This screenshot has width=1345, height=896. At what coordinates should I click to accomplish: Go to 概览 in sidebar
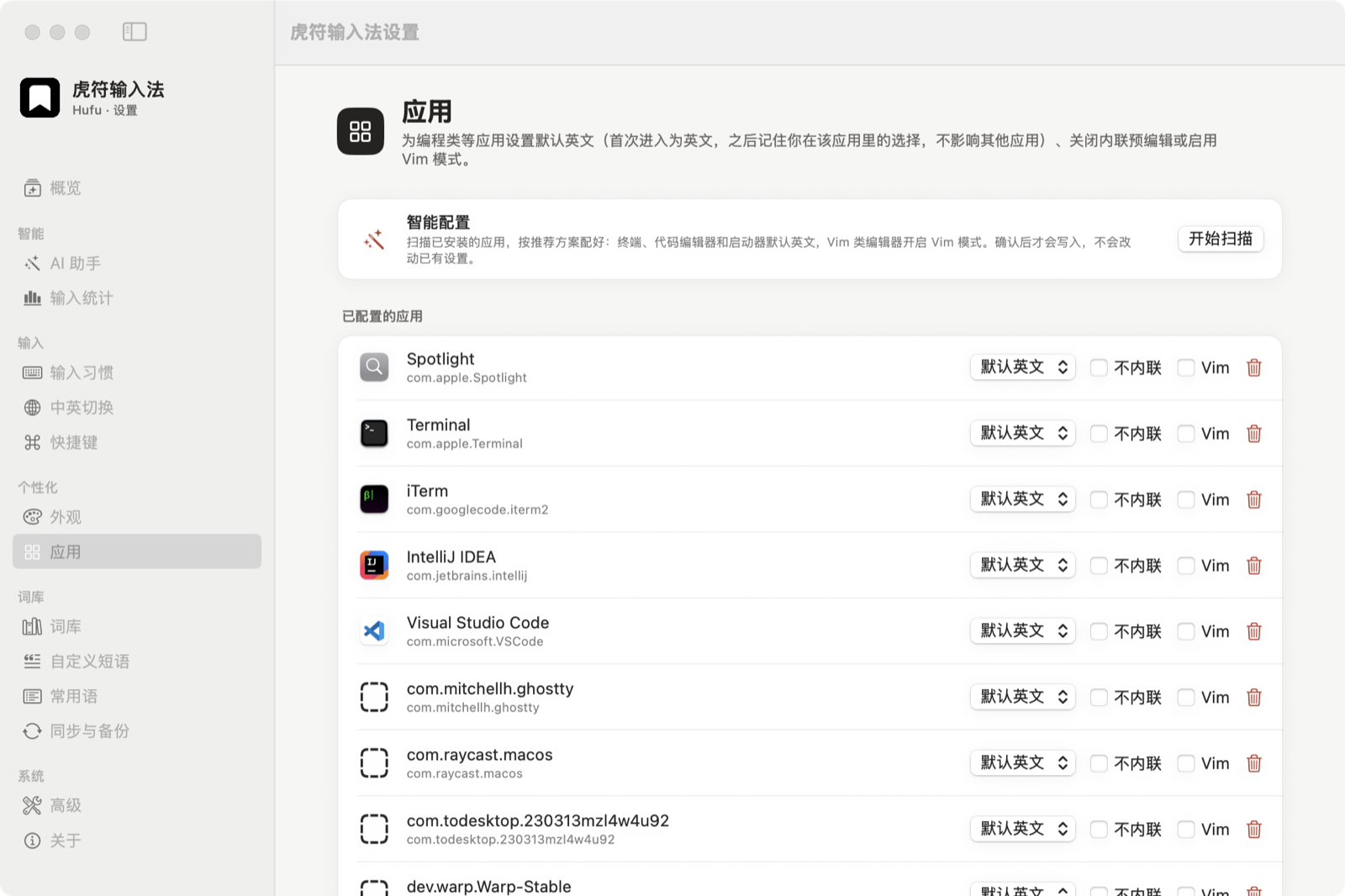[137, 188]
